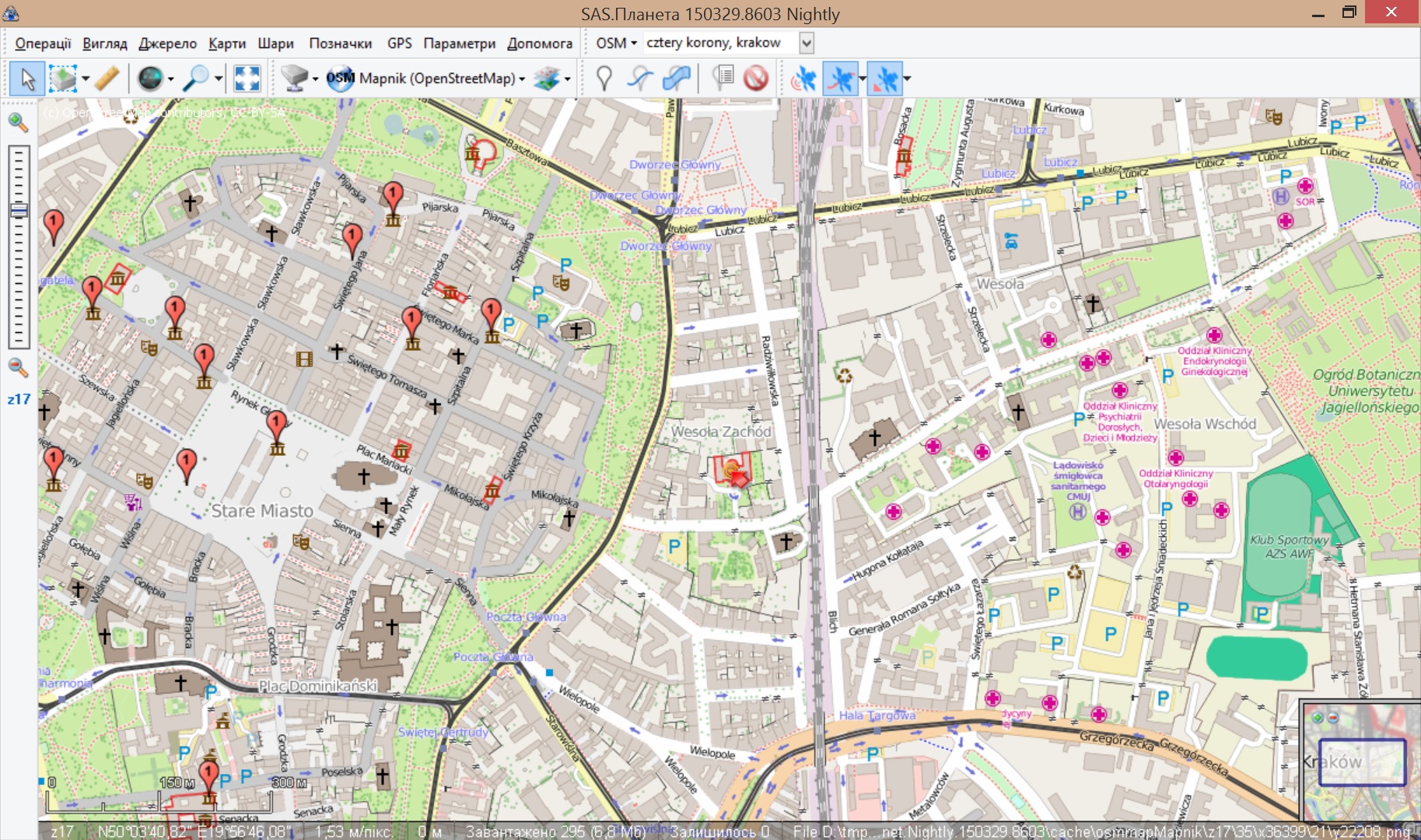
Task: Click the green plus button on the minimap
Action: (1317, 717)
